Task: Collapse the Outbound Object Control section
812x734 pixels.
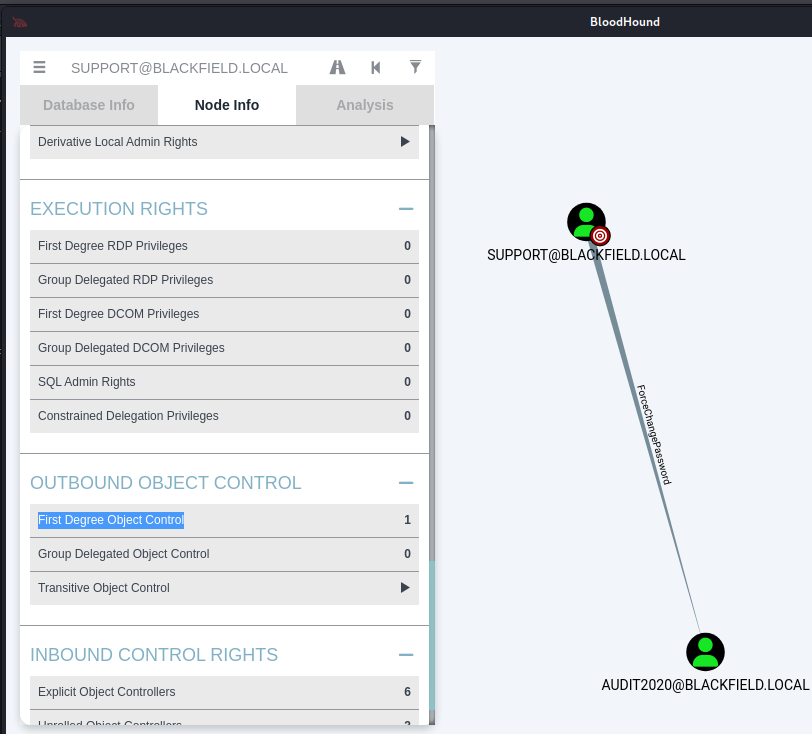Action: pos(406,483)
